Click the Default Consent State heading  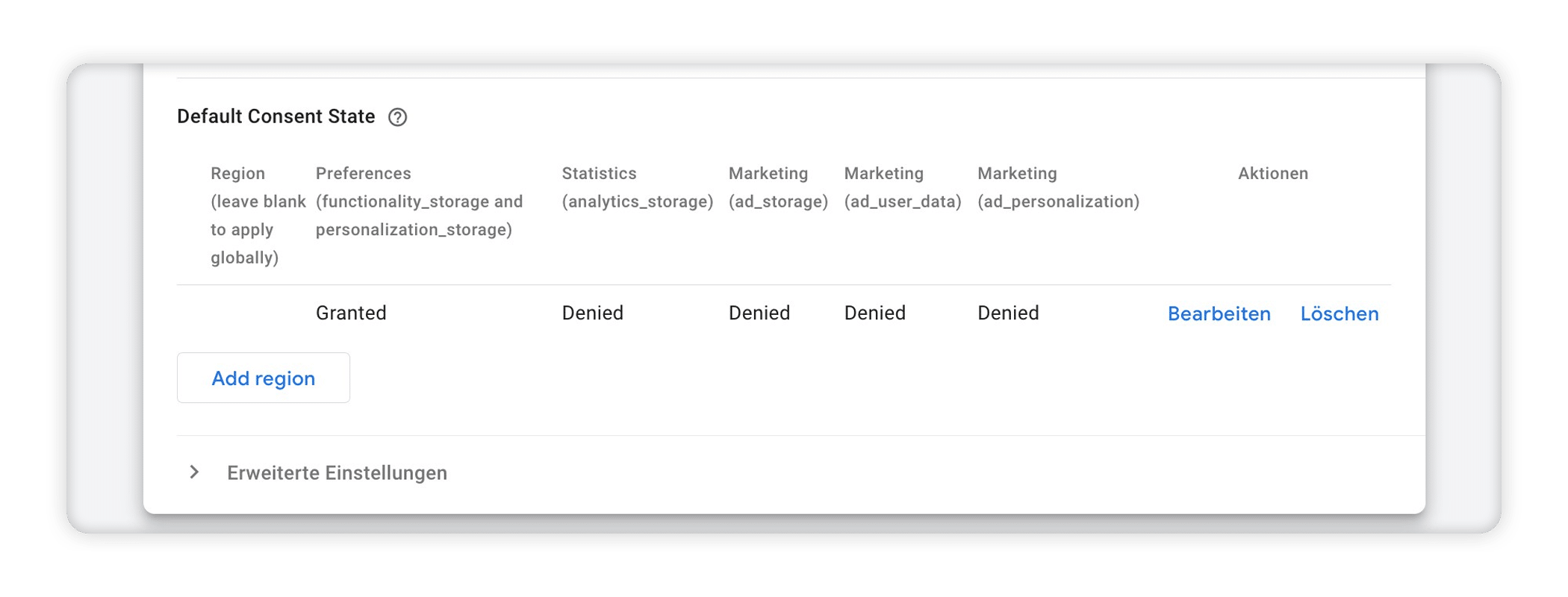(x=276, y=116)
